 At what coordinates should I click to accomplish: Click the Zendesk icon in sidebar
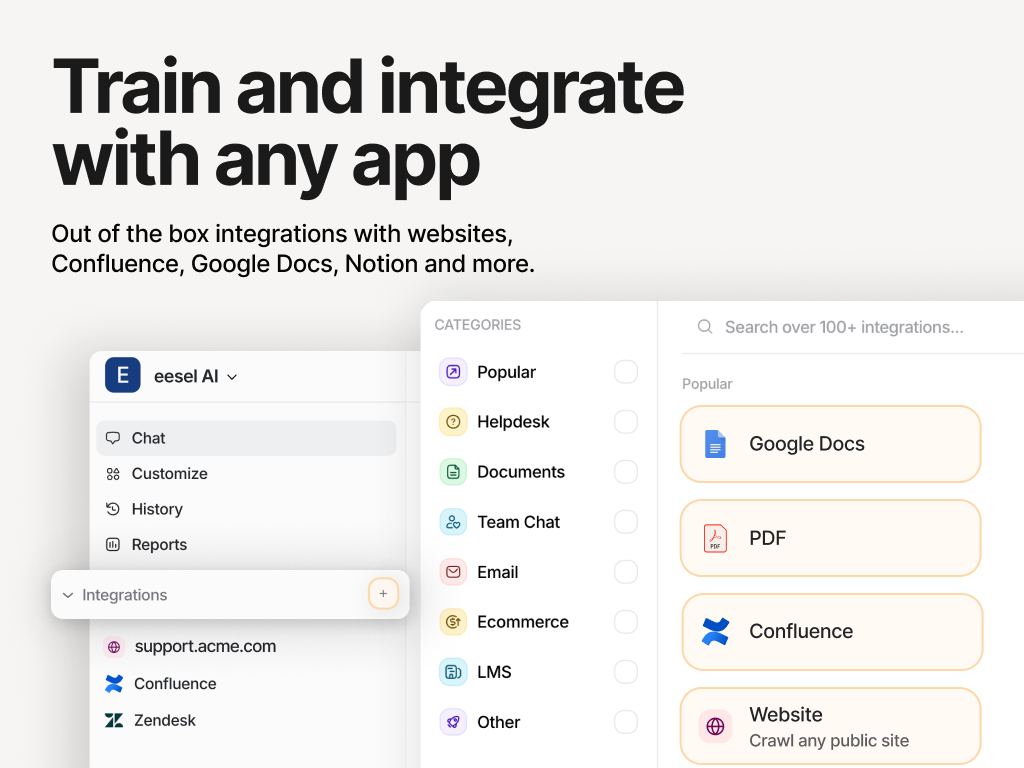click(114, 720)
